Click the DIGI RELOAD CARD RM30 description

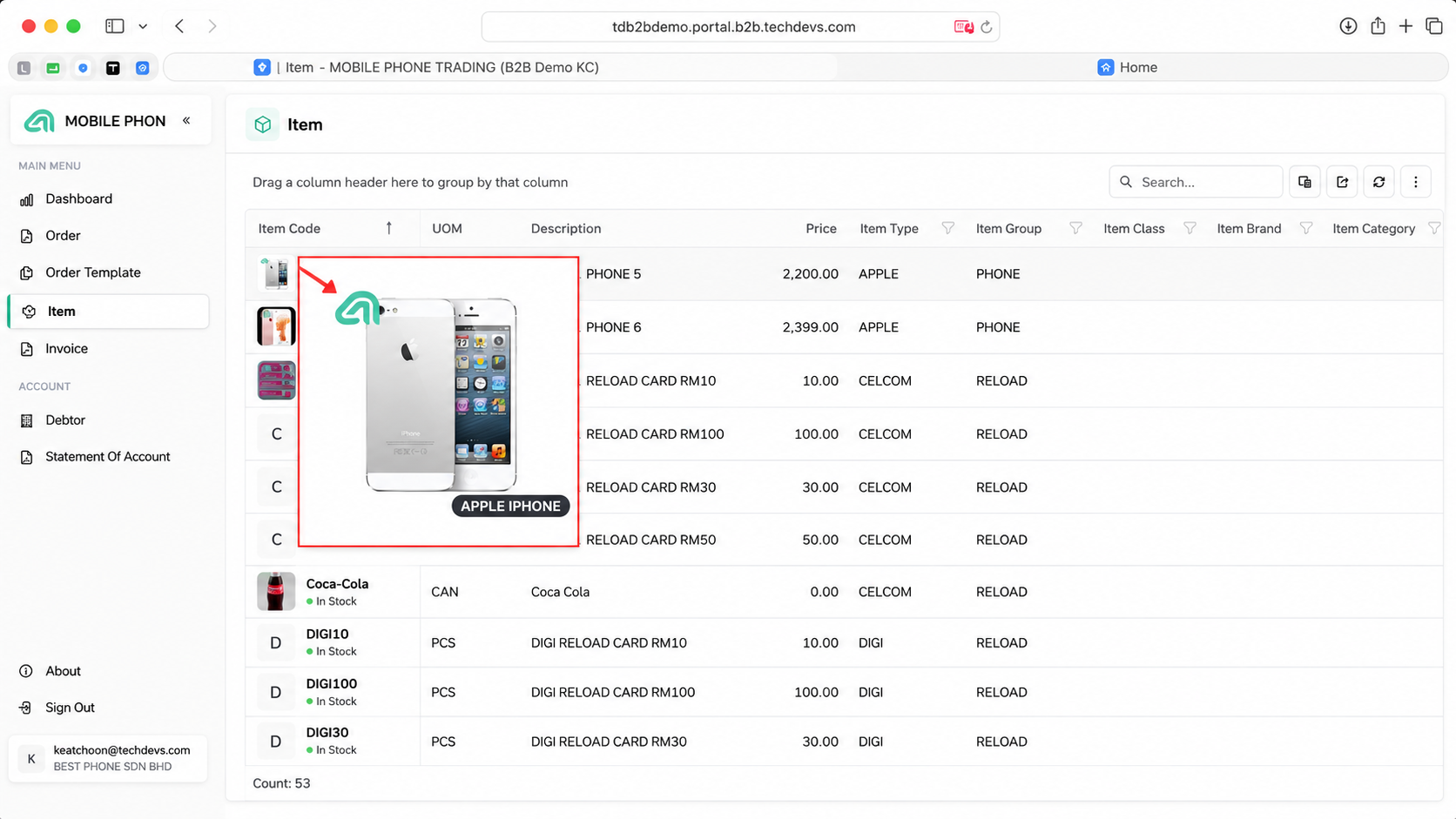609,742
